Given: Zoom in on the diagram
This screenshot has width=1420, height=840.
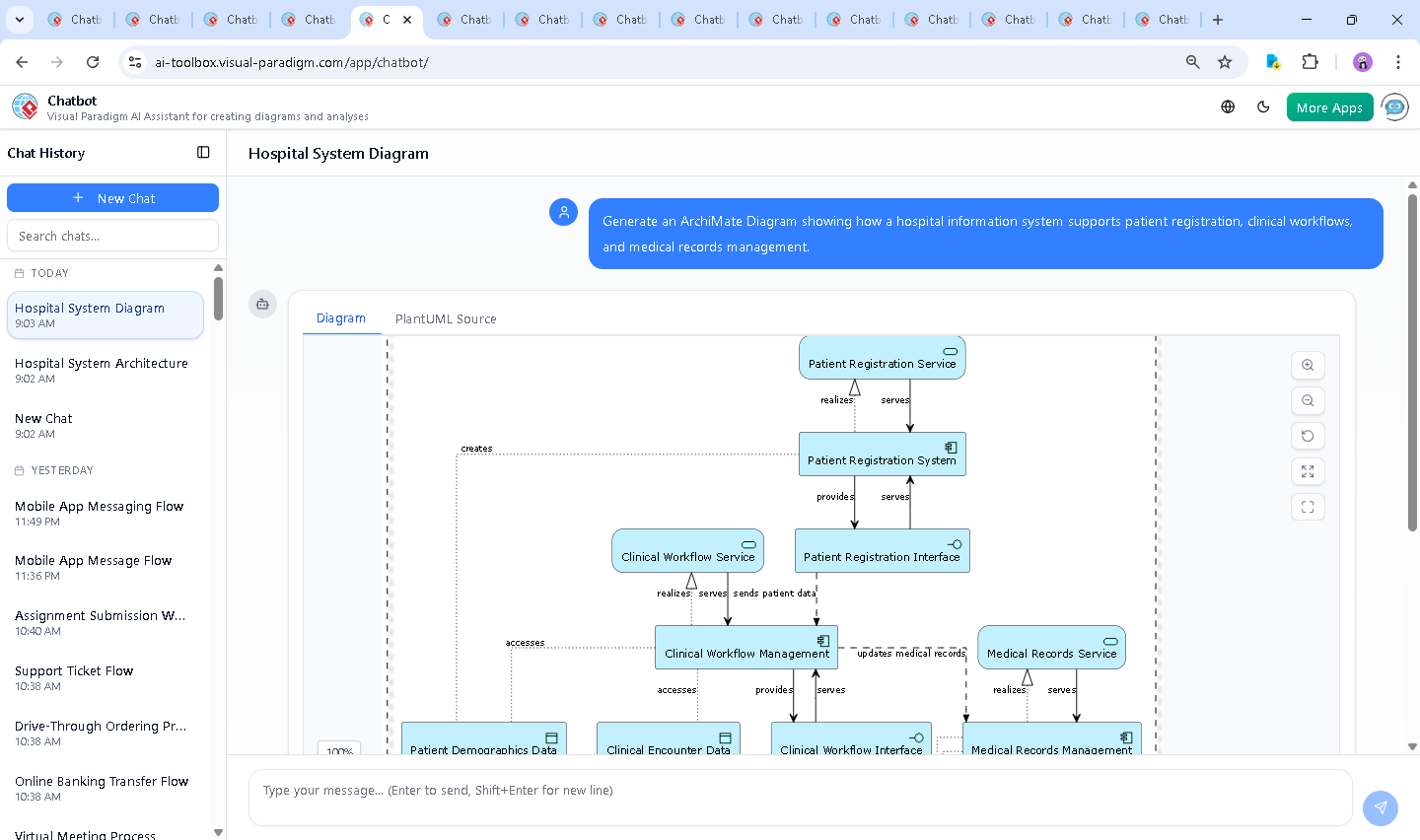Looking at the screenshot, I should [x=1308, y=365].
